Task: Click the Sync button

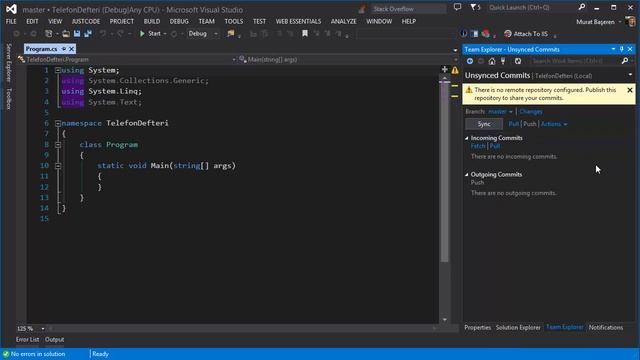Action: 484,124
